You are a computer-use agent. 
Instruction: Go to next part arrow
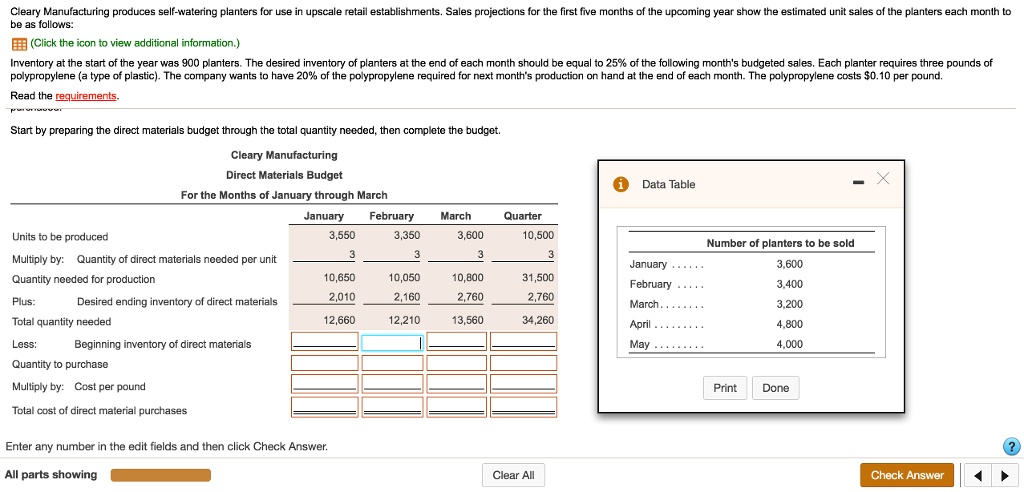pos(1004,476)
